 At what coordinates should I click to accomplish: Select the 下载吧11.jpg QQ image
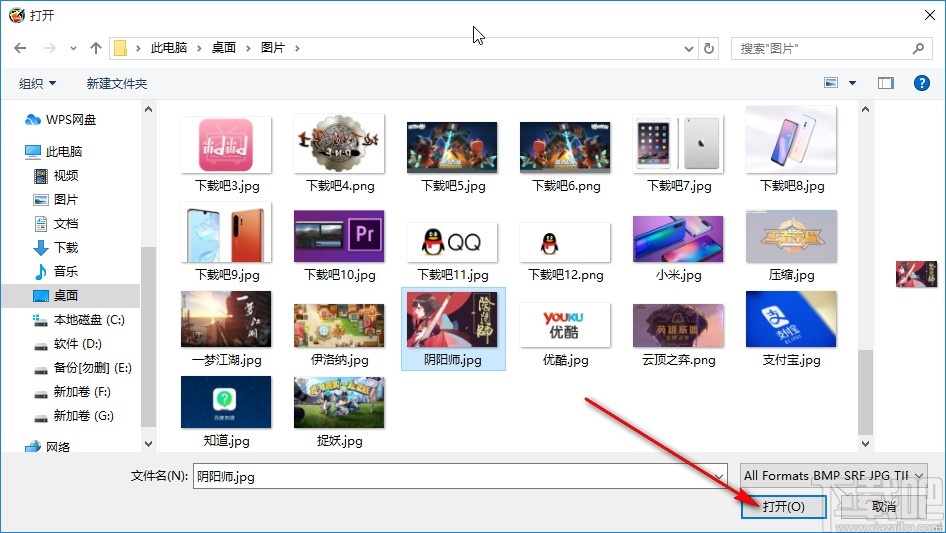[452, 252]
